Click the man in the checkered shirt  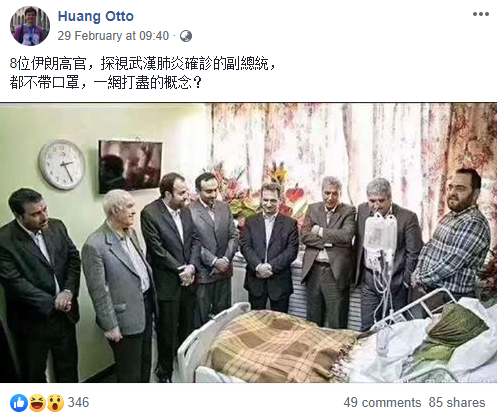452,237
